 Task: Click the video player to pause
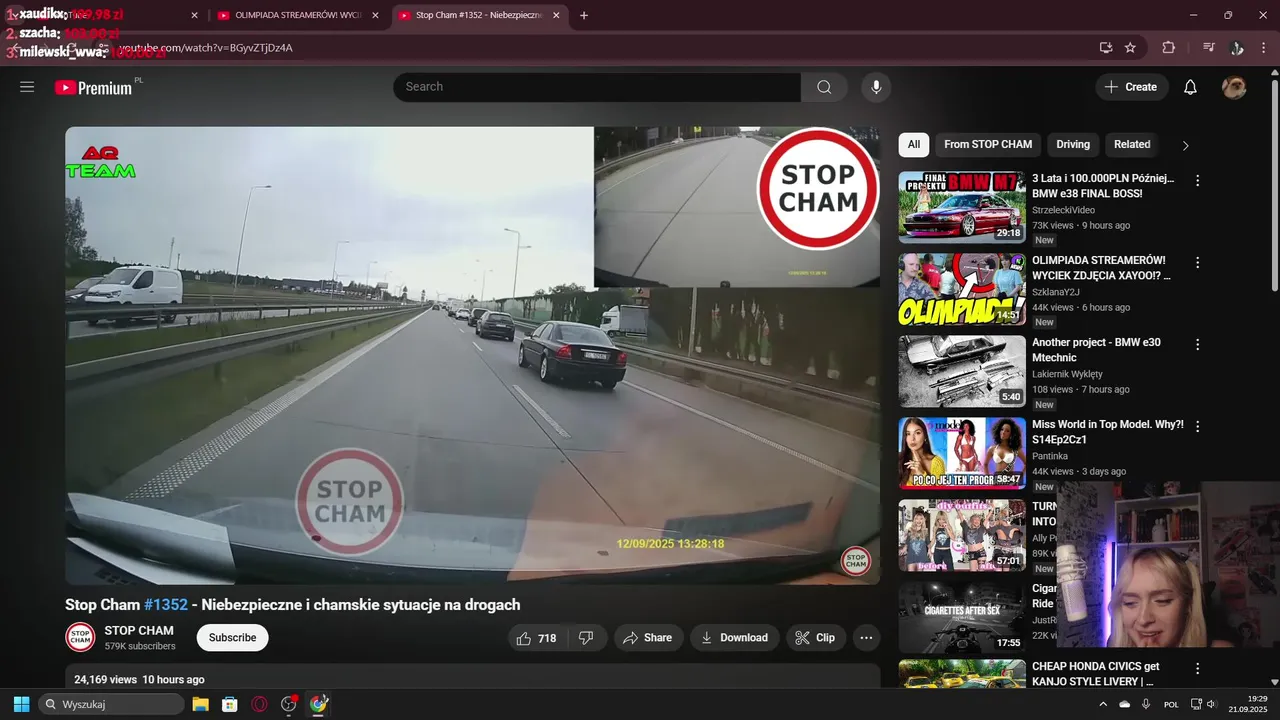(472, 355)
